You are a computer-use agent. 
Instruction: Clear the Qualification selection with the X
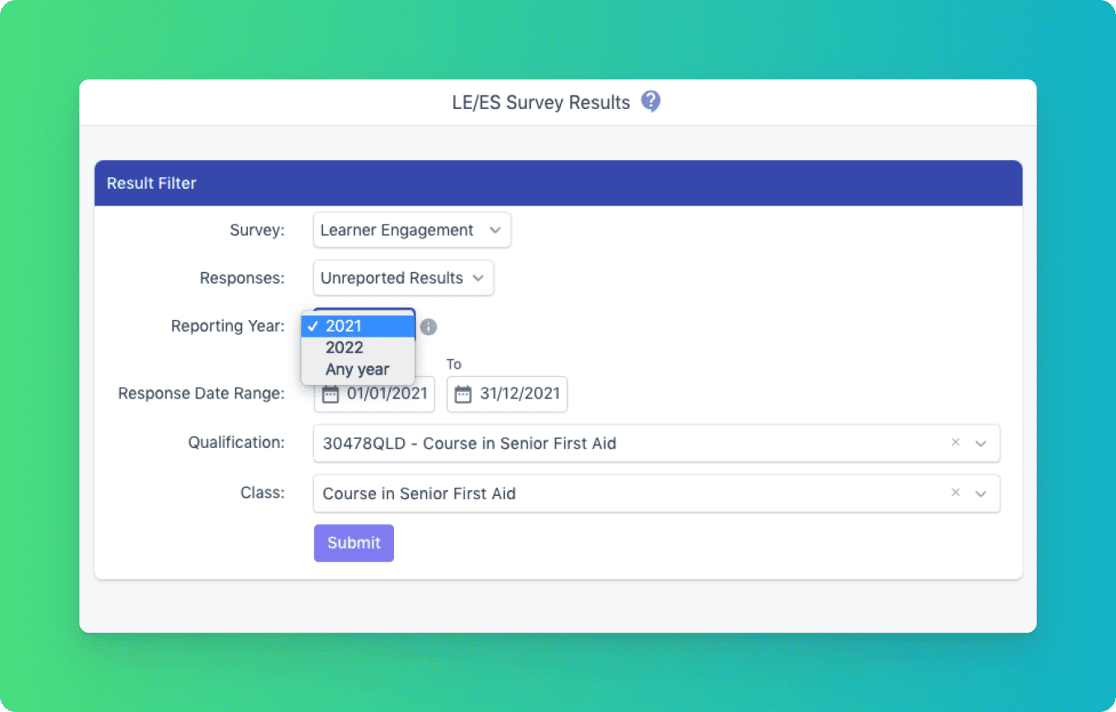955,443
